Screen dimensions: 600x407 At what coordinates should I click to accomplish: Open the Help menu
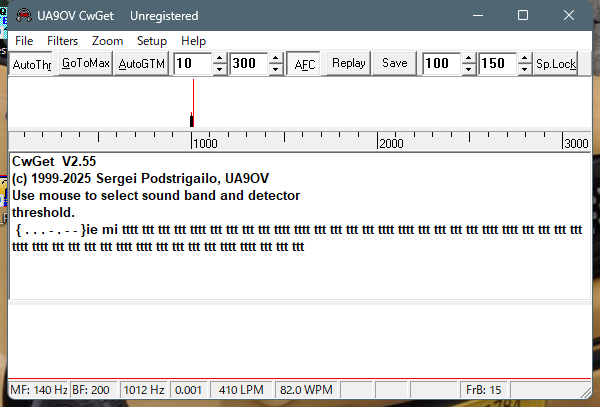[194, 41]
